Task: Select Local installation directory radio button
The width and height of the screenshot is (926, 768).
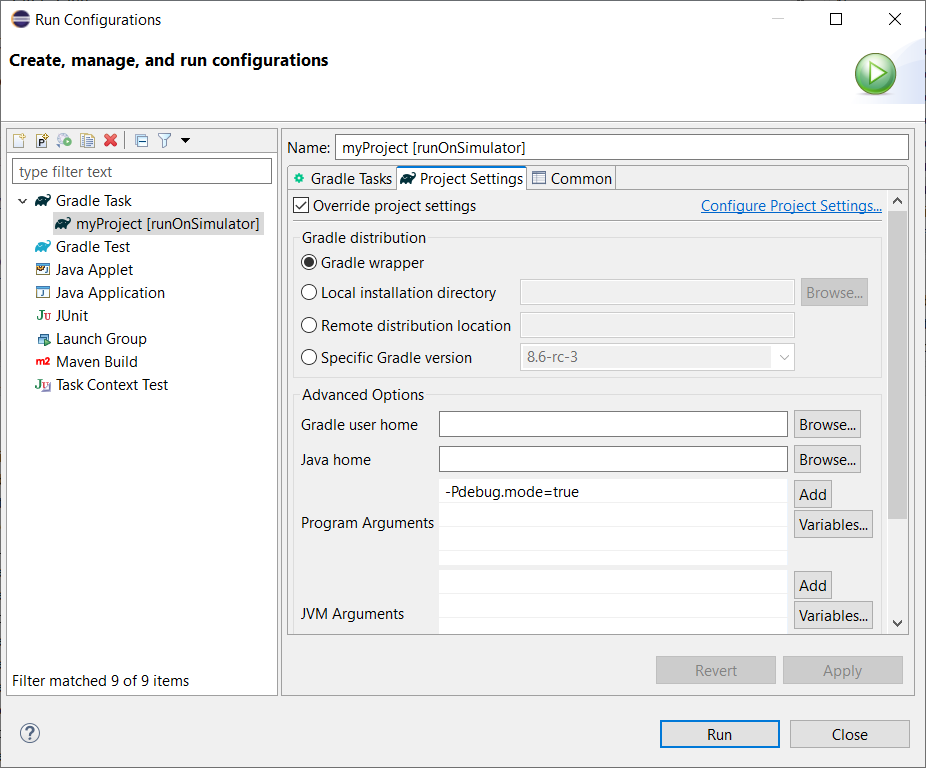Action: [x=309, y=293]
